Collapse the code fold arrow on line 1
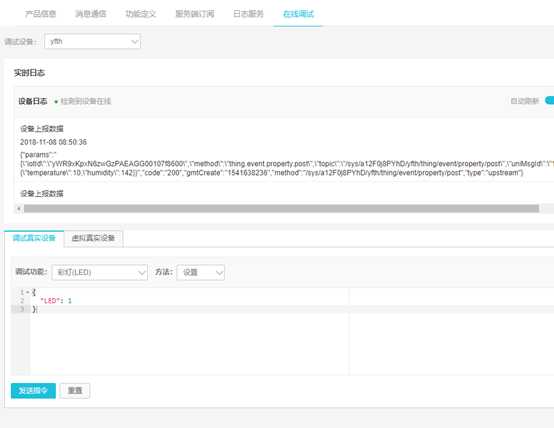 (28, 292)
